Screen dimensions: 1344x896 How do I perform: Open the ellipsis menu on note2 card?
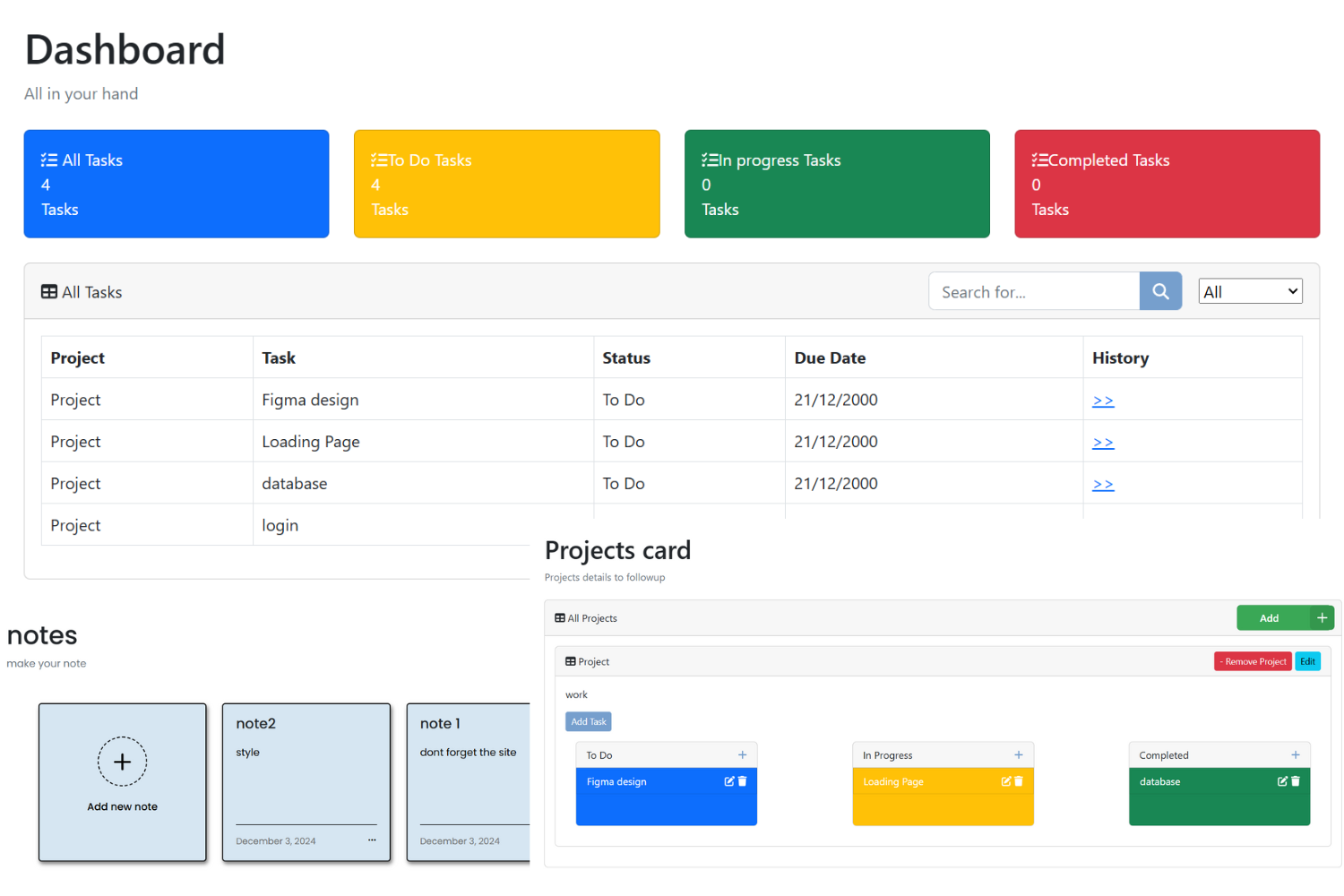point(370,840)
